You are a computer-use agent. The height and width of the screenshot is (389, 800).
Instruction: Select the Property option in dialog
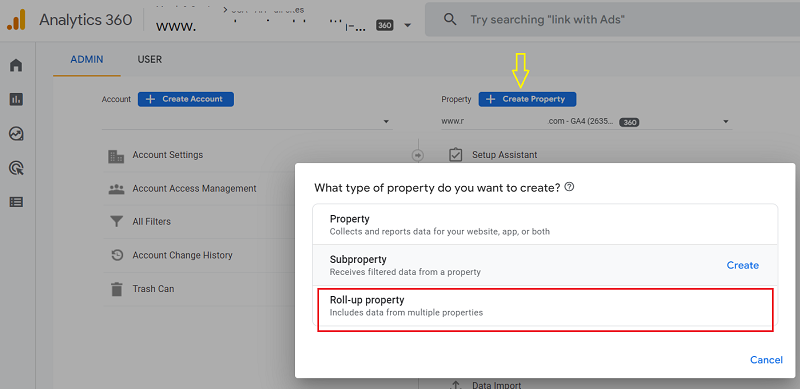(x=545, y=224)
